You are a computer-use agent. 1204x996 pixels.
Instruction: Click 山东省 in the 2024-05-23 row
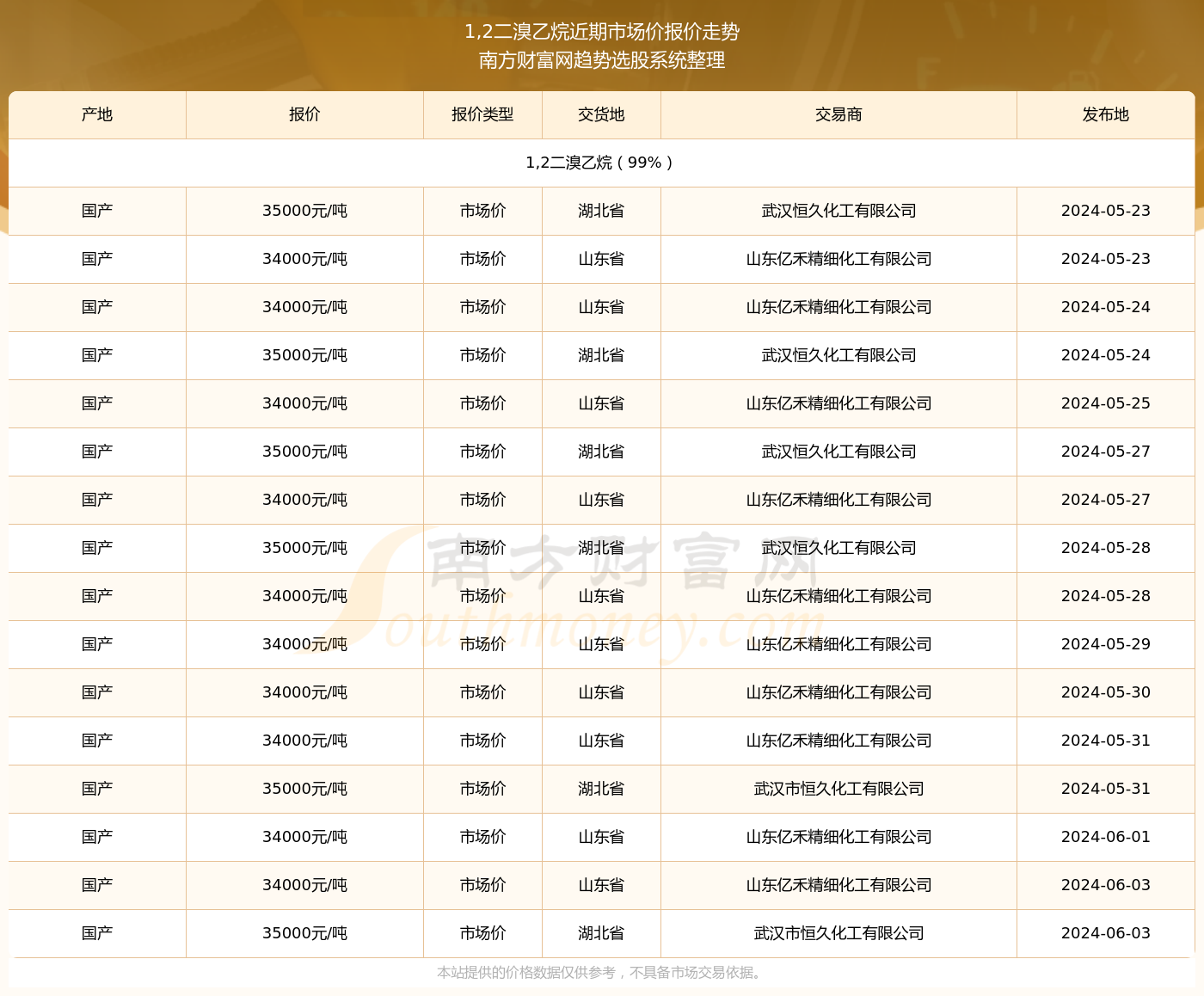coord(601,259)
